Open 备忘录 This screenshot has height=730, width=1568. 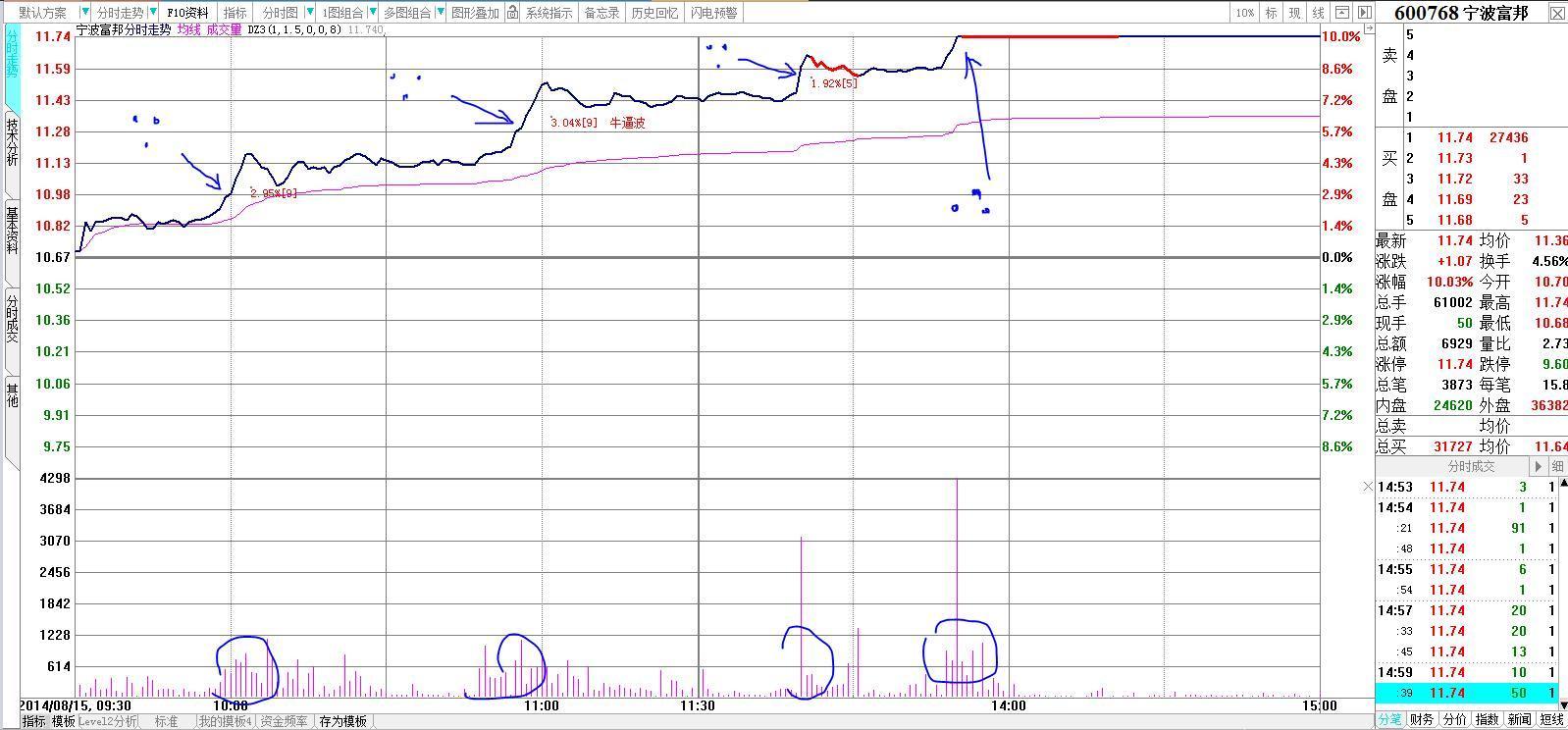click(x=601, y=13)
